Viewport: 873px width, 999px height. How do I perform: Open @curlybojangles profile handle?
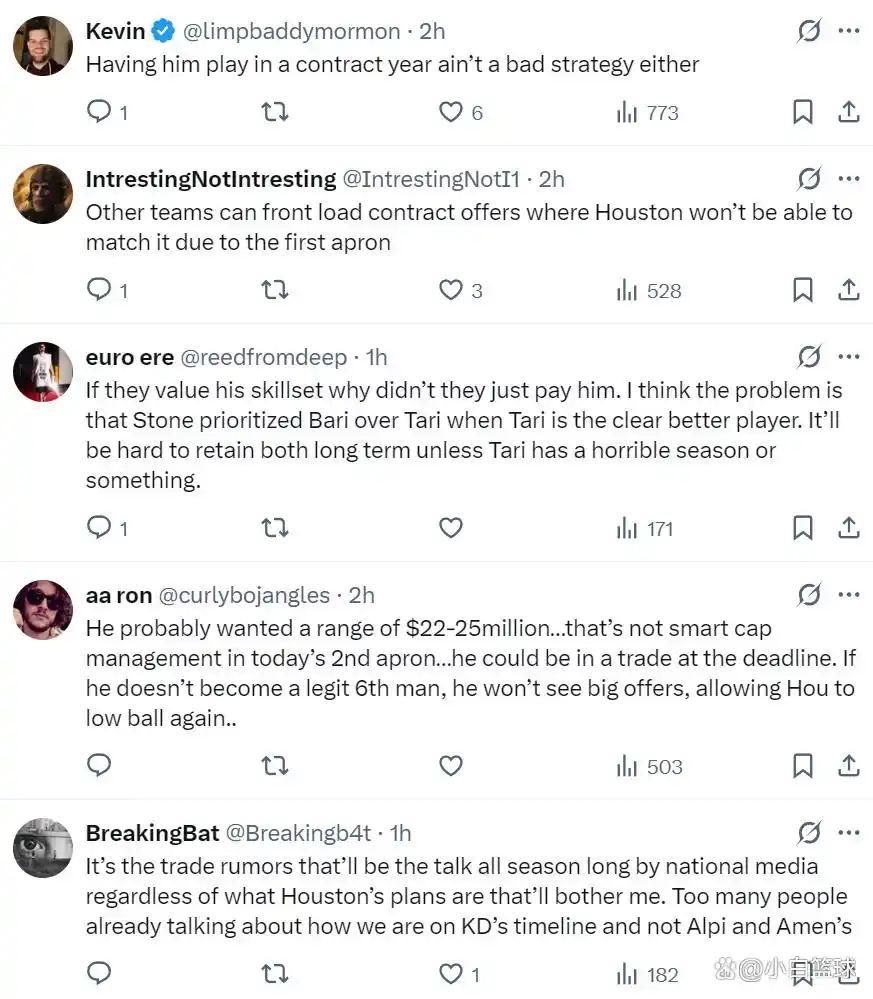(244, 595)
